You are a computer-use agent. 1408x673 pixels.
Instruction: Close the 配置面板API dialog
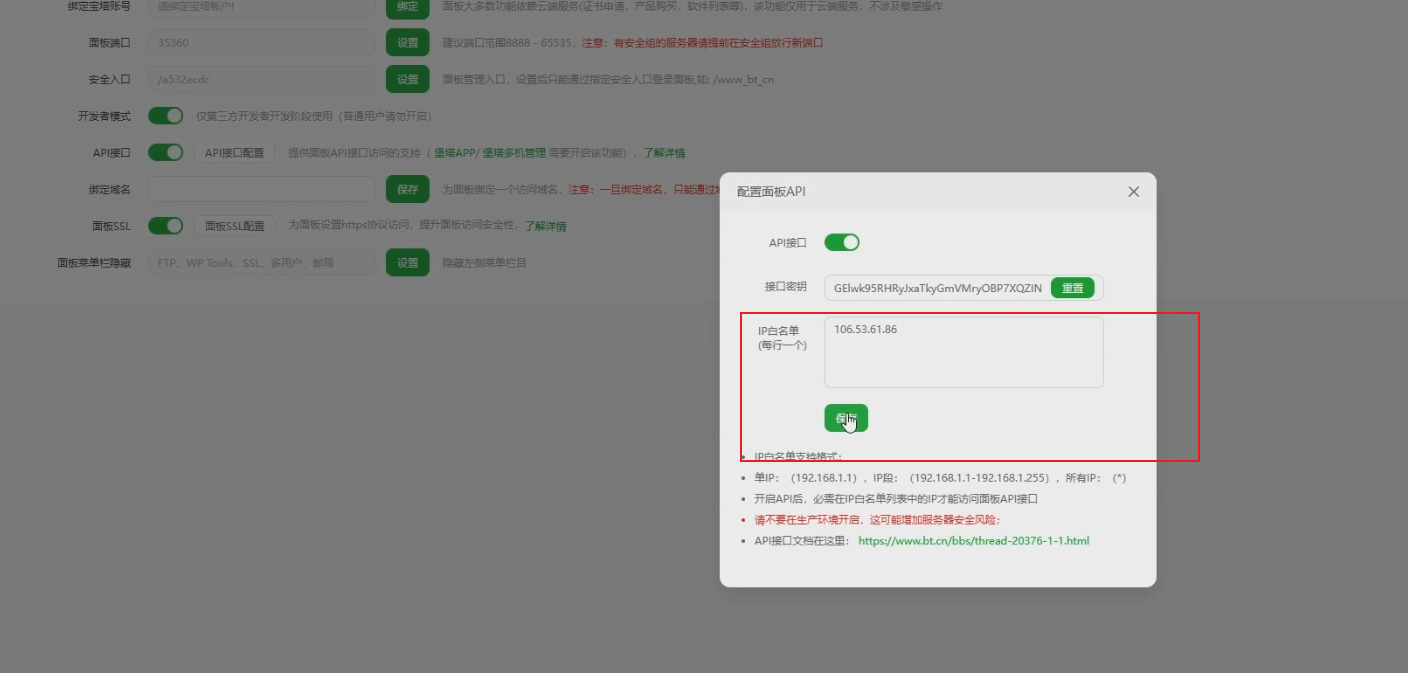1132,191
